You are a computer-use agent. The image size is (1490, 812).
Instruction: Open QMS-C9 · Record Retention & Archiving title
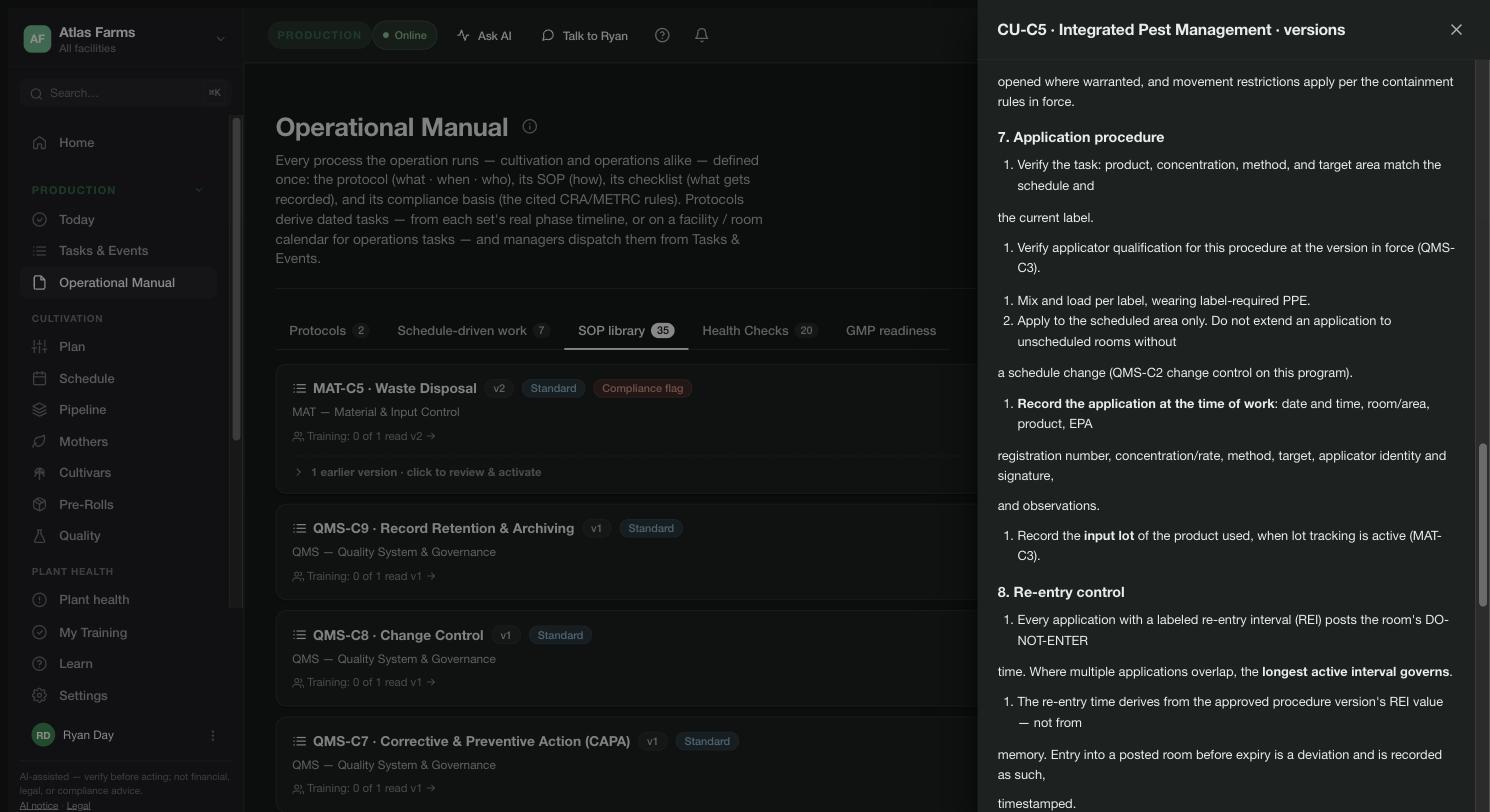coord(443,529)
